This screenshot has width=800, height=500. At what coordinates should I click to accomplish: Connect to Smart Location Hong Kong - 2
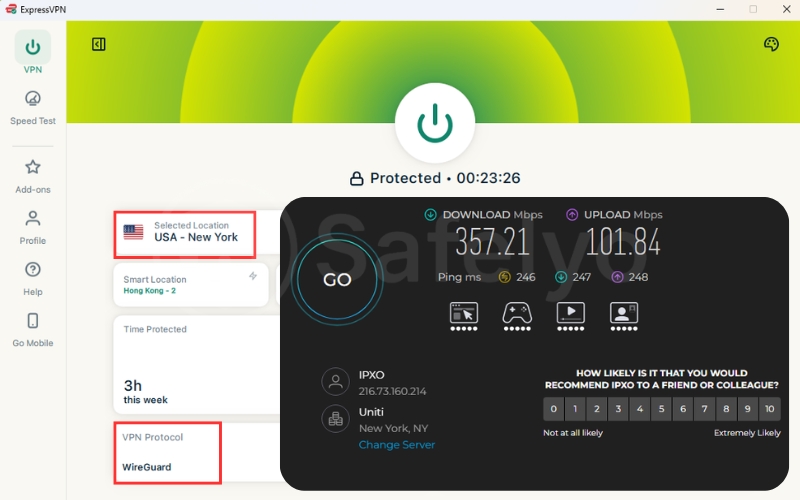(191, 285)
